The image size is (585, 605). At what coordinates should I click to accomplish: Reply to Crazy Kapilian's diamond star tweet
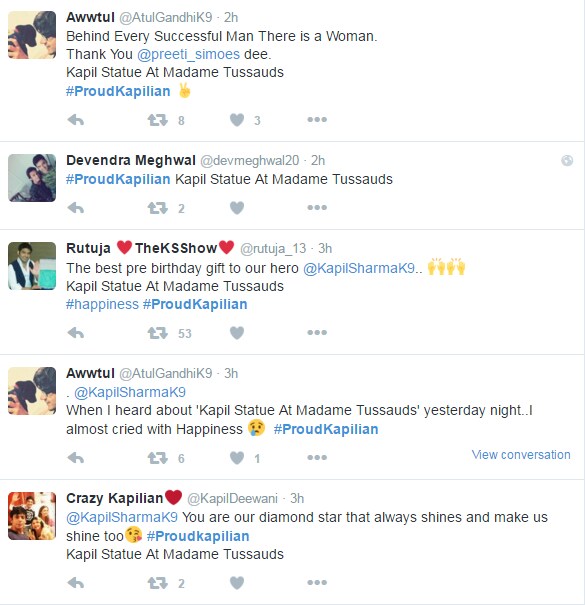pos(76,583)
